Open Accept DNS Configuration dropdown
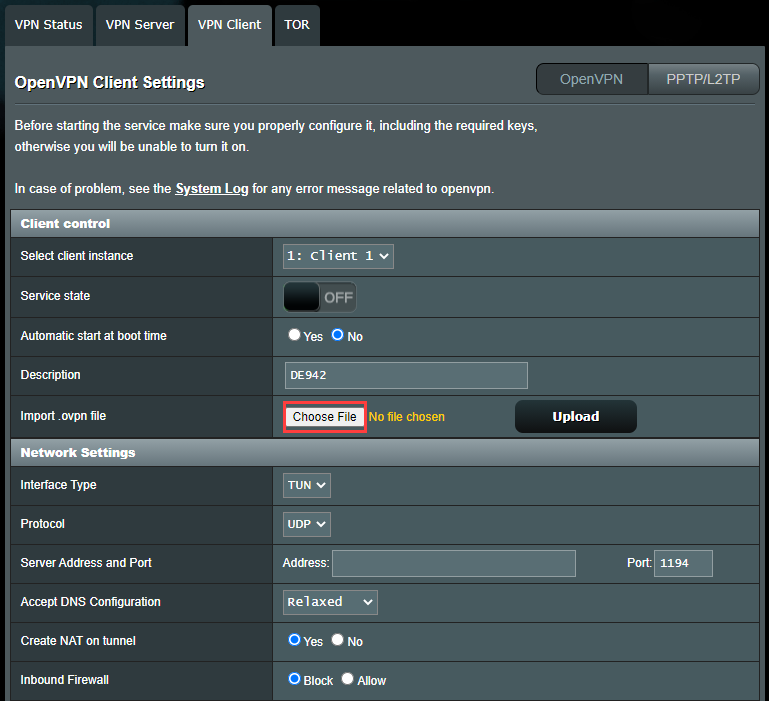Image resolution: width=769 pixels, height=701 pixels. pos(330,602)
